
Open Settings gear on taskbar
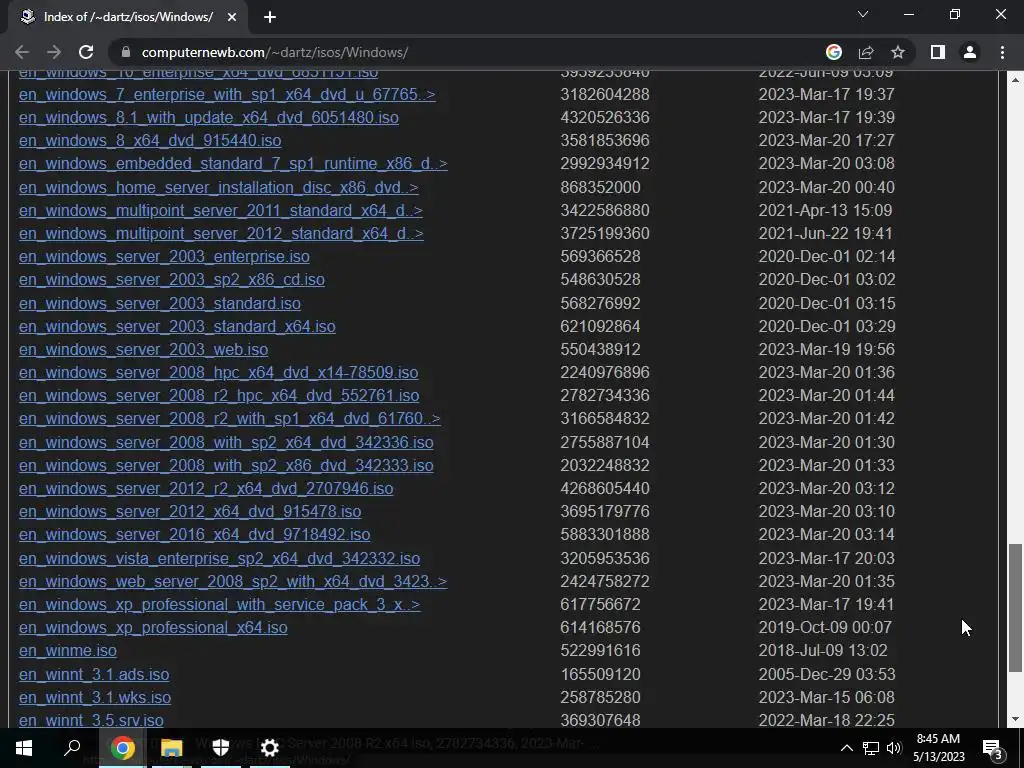pyautogui.click(x=270, y=748)
